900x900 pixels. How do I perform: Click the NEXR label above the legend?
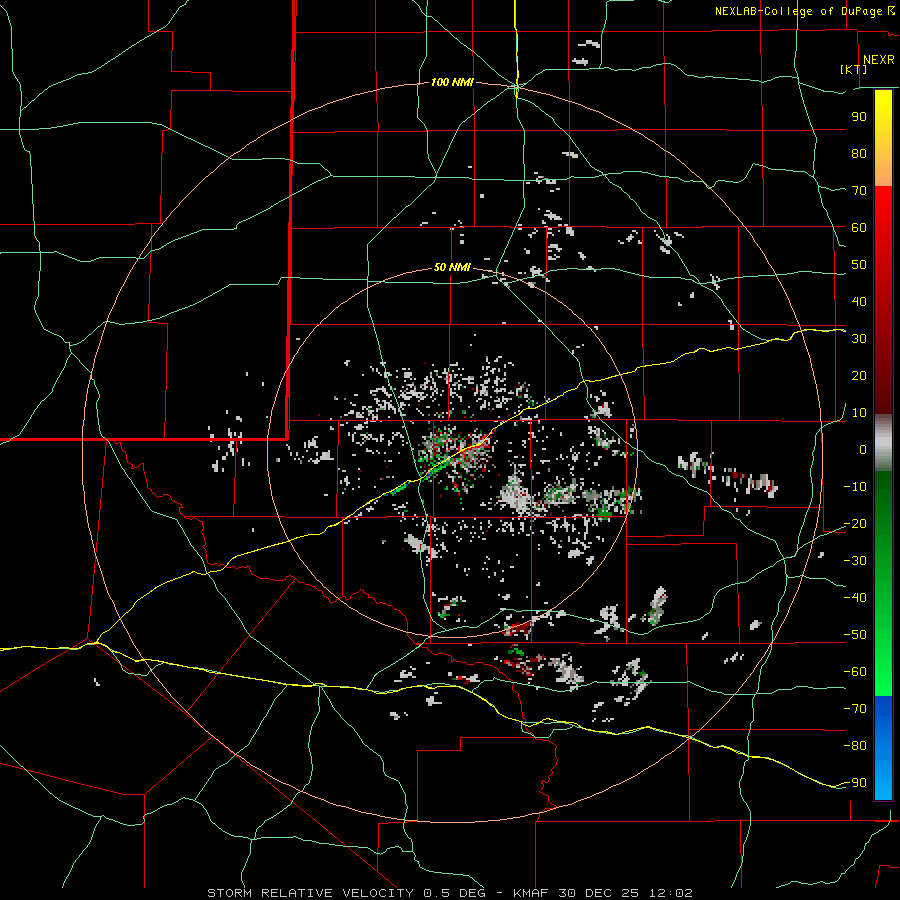(878, 60)
